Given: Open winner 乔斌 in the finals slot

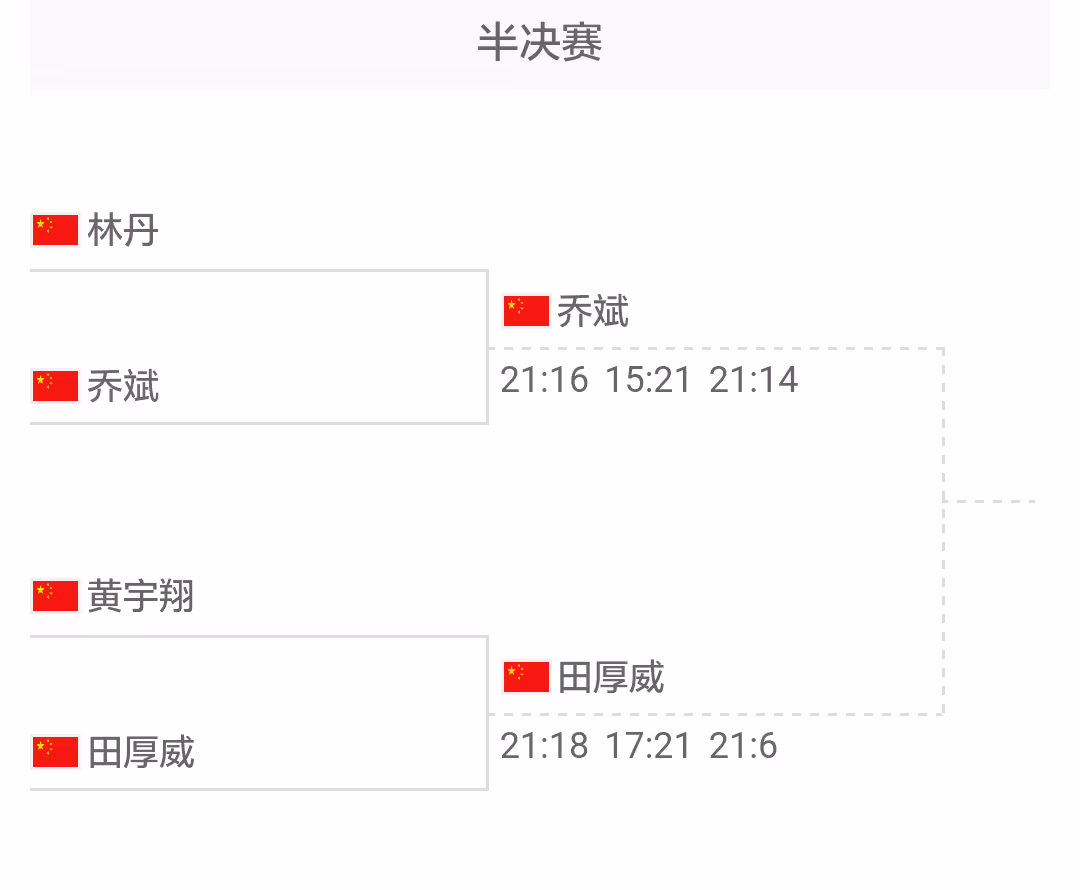Looking at the screenshot, I should 593,311.
